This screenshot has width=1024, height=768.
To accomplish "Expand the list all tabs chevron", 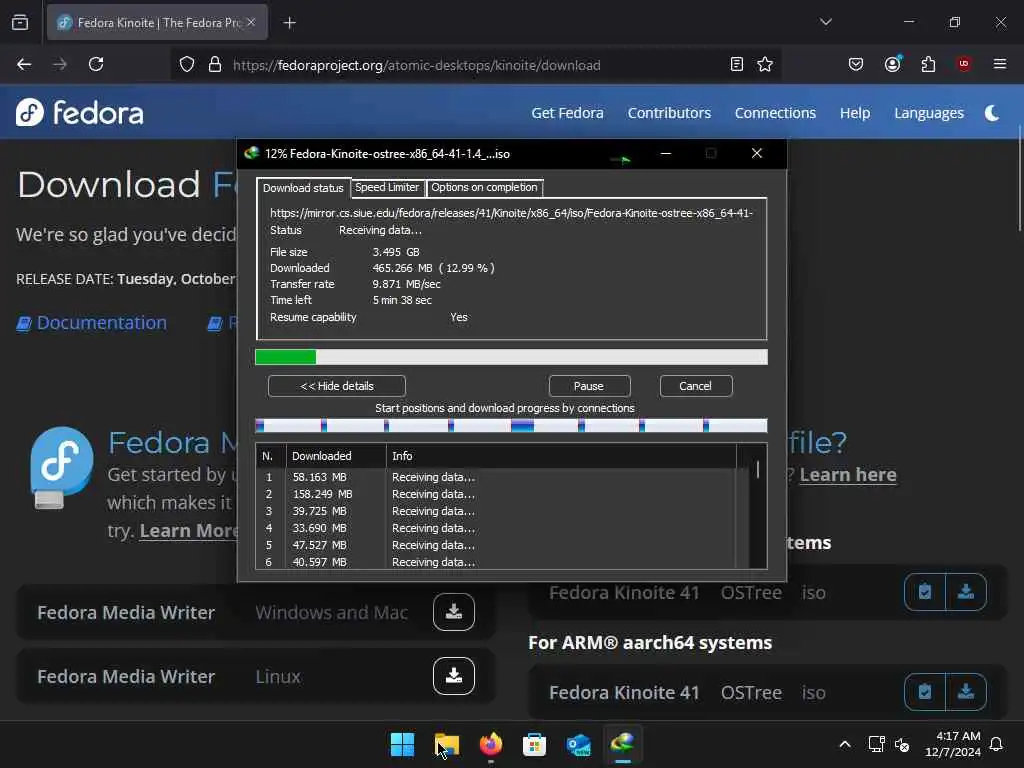I will 825,22.
